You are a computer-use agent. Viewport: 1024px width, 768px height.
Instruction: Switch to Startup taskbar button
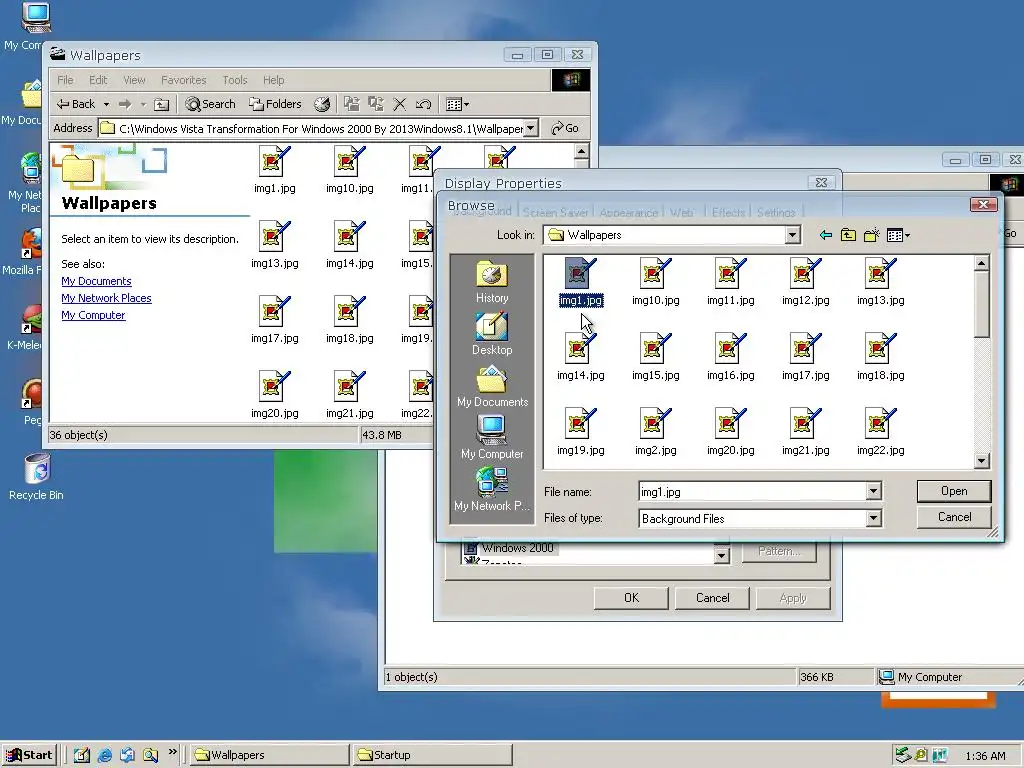pyautogui.click(x=431, y=755)
